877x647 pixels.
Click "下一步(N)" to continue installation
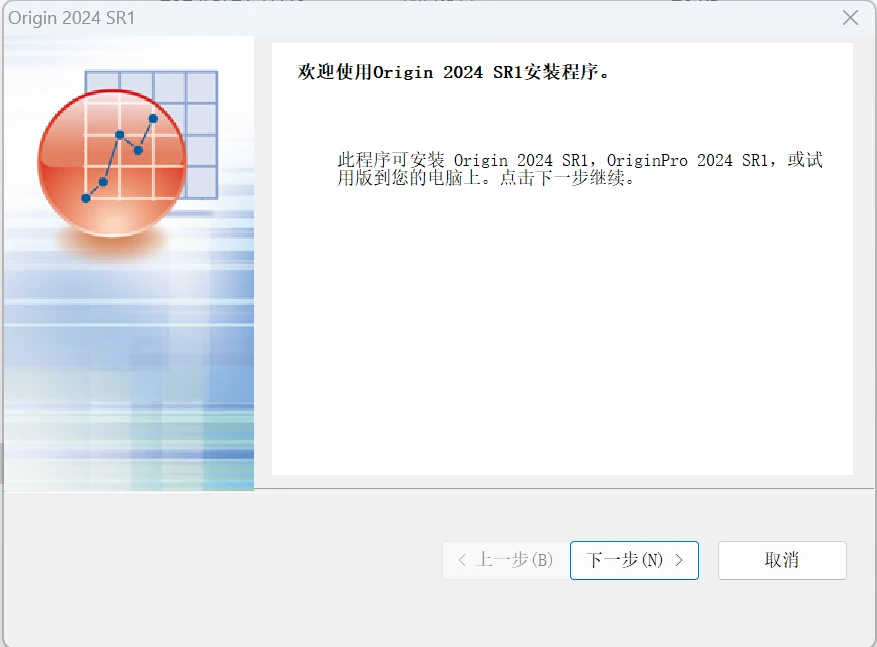(634, 560)
